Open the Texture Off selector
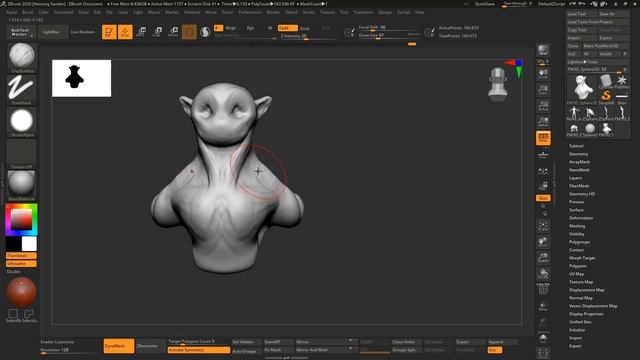 click(x=22, y=154)
